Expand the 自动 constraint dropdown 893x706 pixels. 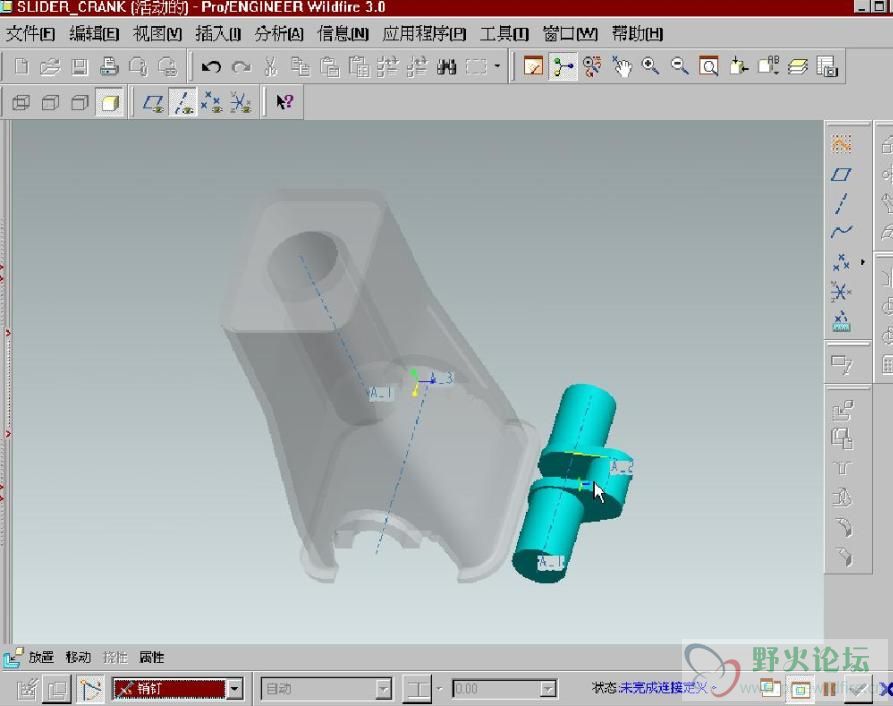(383, 689)
